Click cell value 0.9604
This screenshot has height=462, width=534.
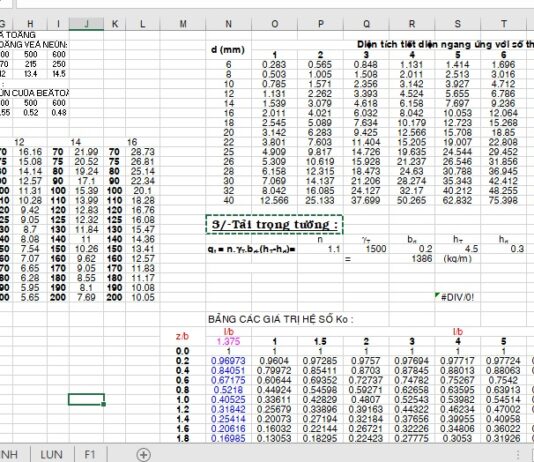click(x=274, y=361)
